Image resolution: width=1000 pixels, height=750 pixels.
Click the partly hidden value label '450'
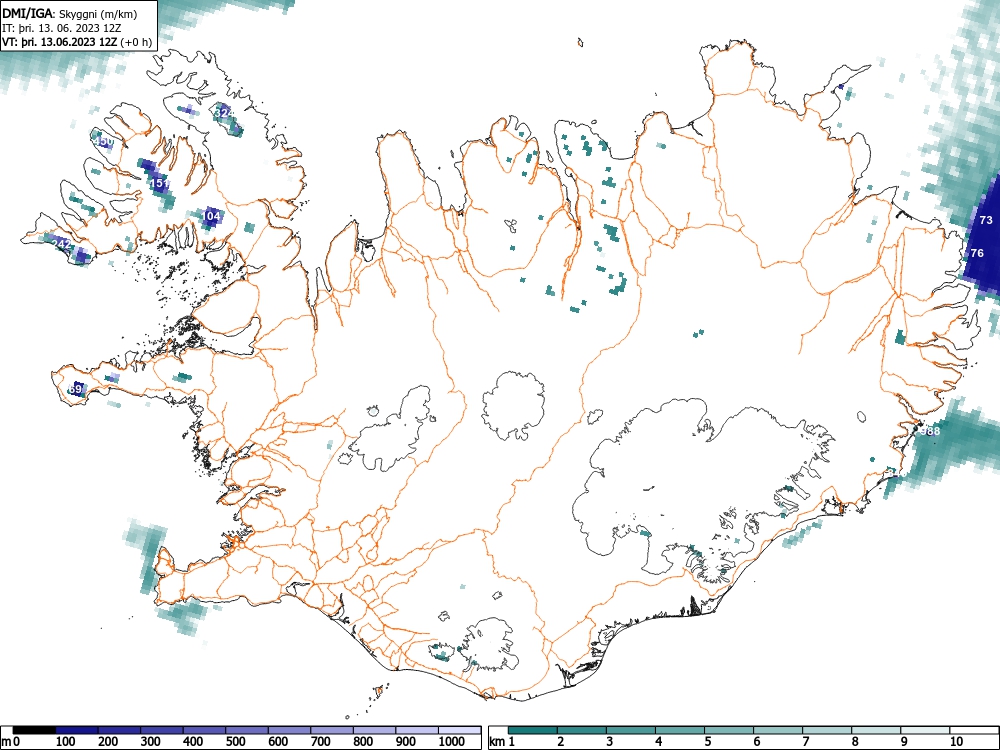104,142
